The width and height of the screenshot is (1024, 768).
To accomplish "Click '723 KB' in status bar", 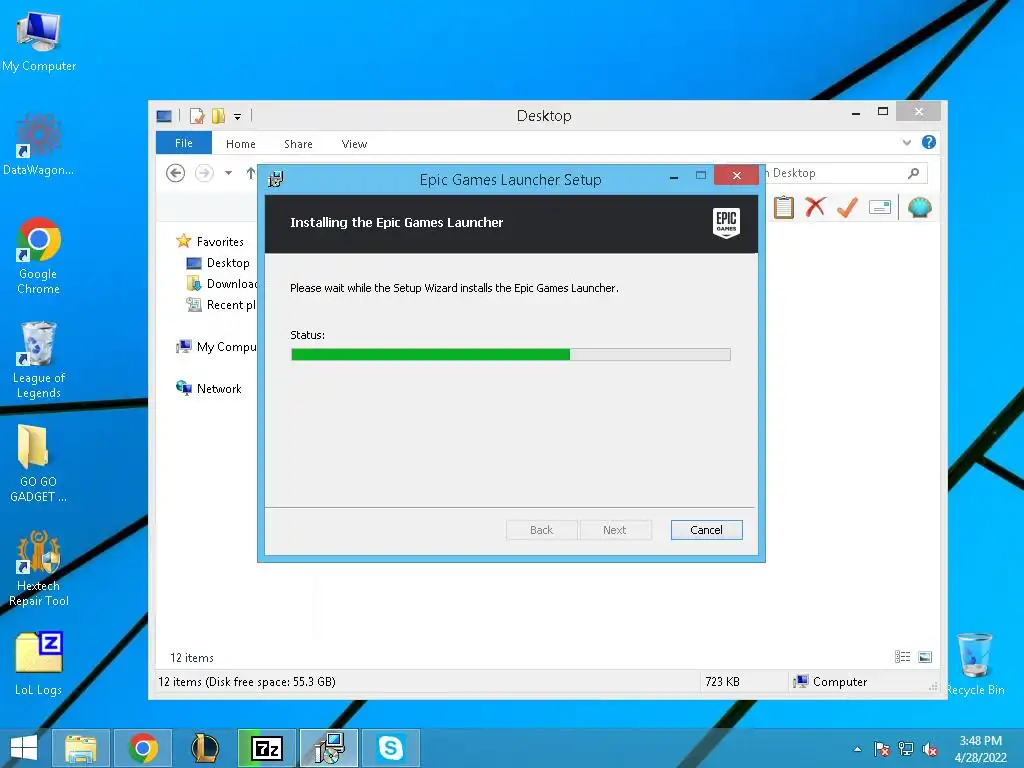I will 722,682.
